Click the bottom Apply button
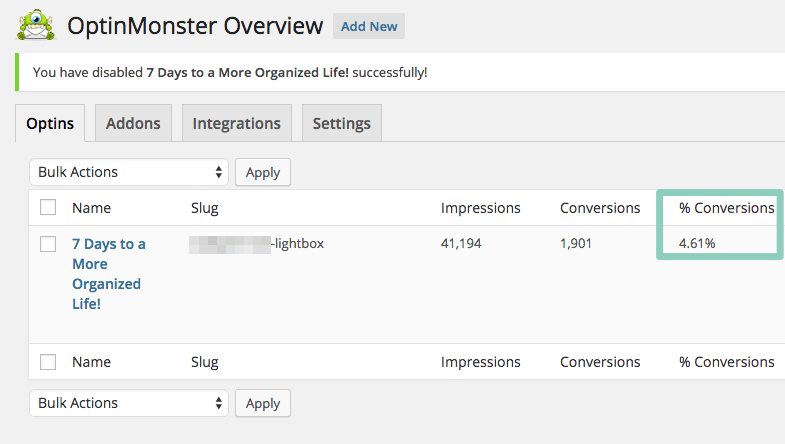The height and width of the screenshot is (444, 785). (x=263, y=403)
